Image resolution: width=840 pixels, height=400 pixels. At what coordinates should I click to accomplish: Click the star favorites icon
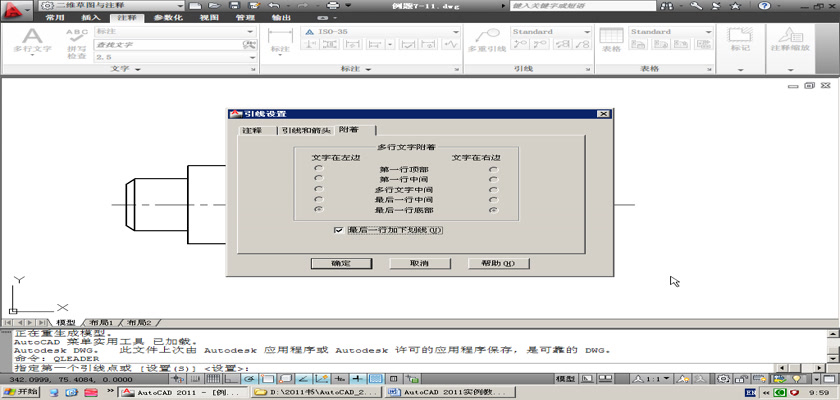pos(735,6)
